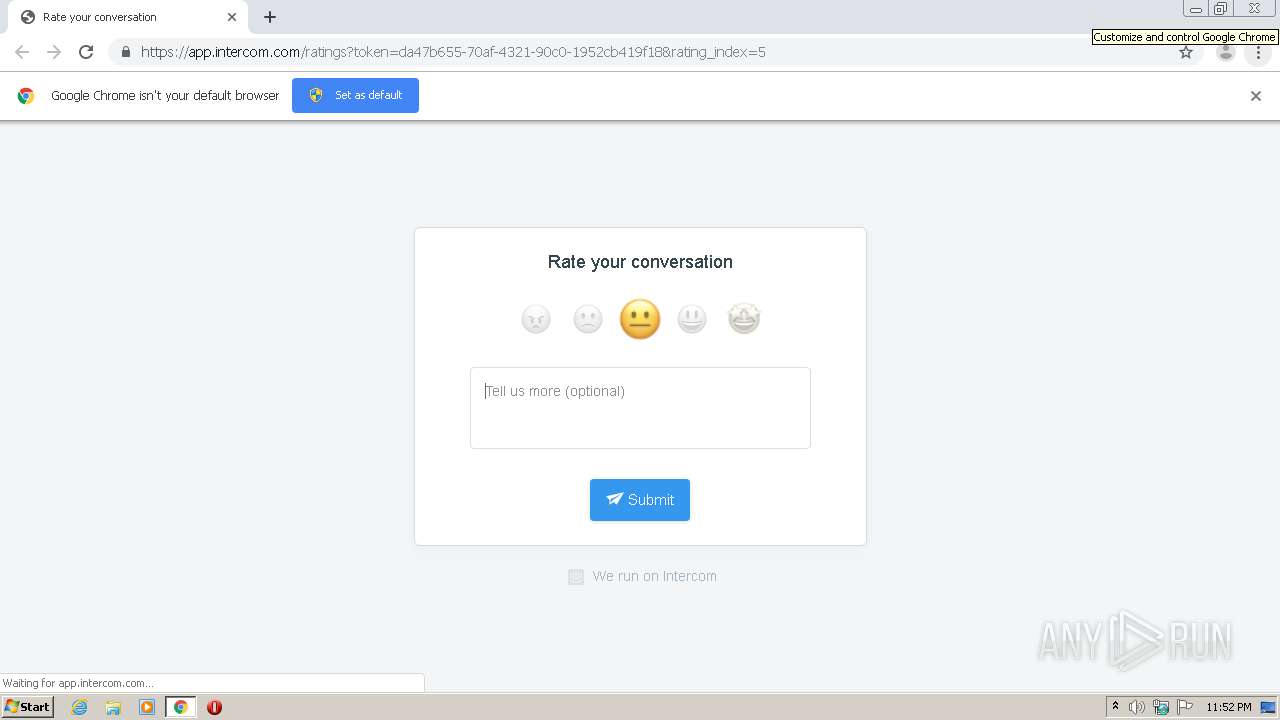Submit the conversation rating
This screenshot has height=720, width=1280.
[x=640, y=500]
